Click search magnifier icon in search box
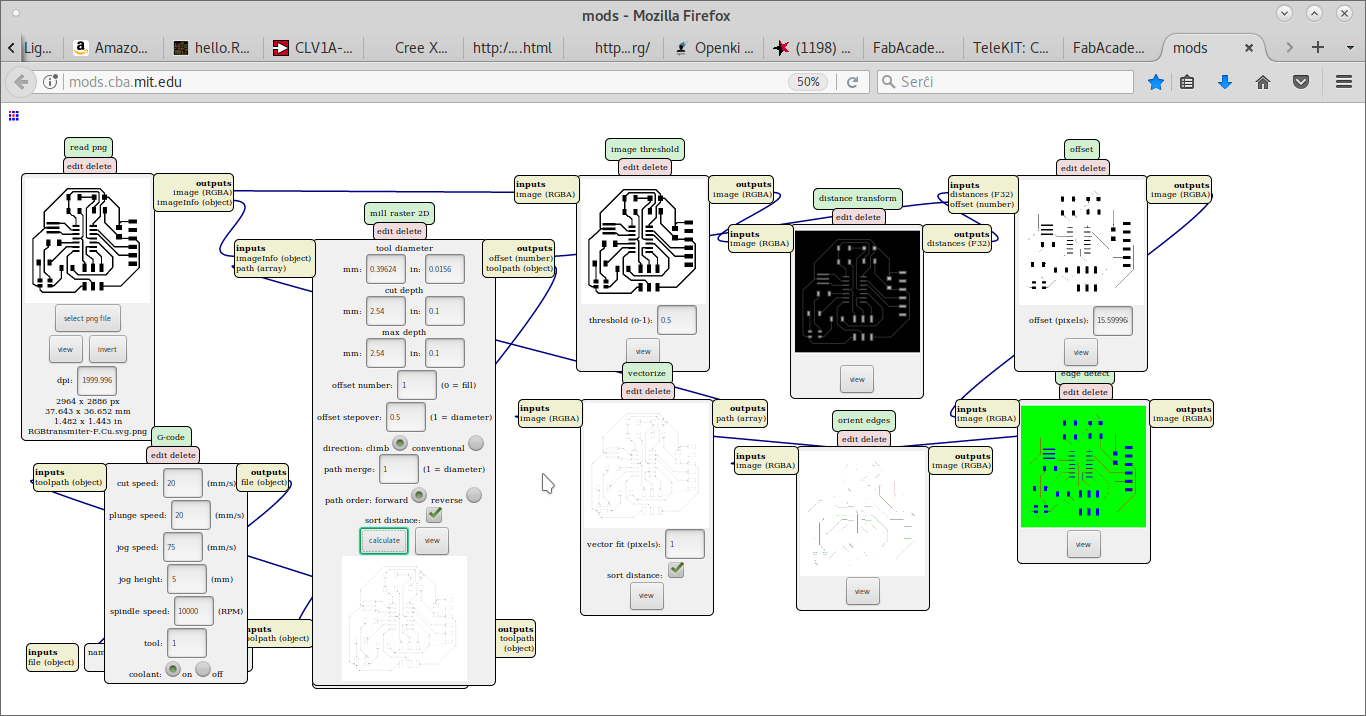 [x=888, y=82]
